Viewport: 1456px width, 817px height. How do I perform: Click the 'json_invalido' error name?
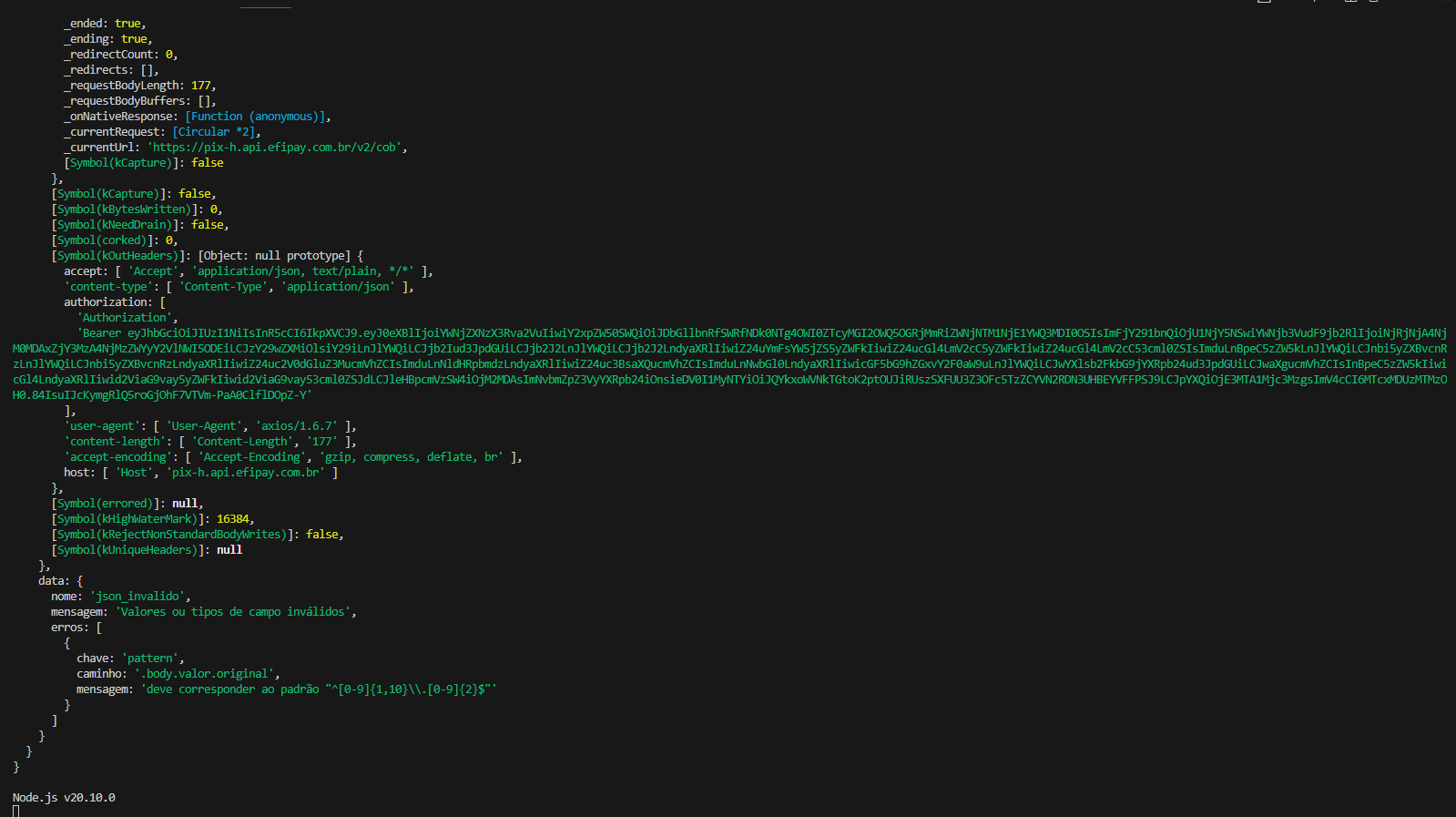coord(137,597)
